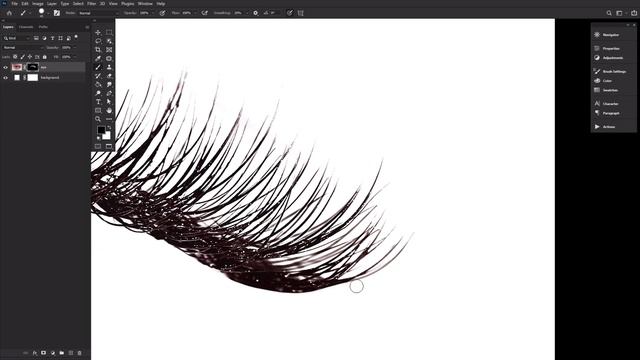Select the Crop tool

click(98, 50)
